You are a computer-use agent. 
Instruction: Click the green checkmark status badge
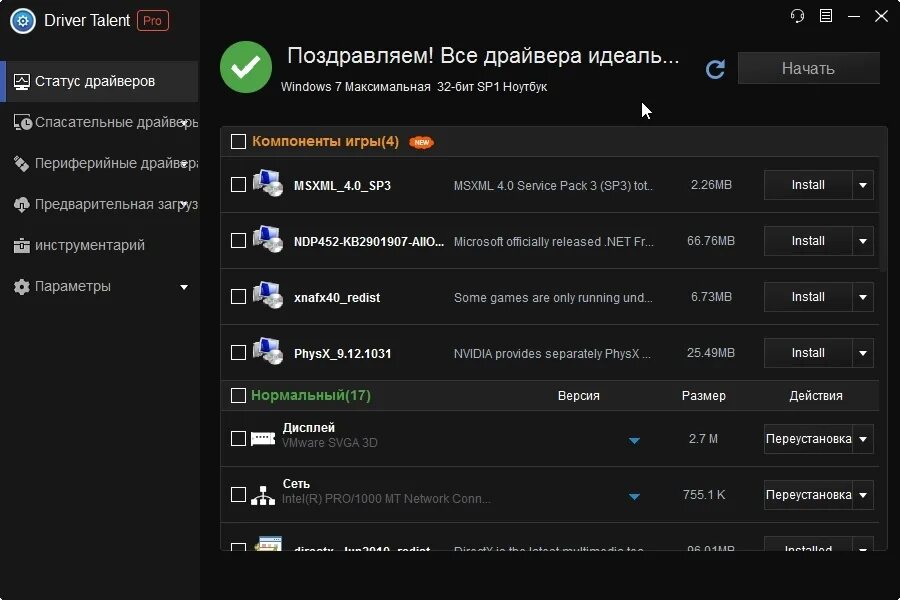[x=245, y=68]
